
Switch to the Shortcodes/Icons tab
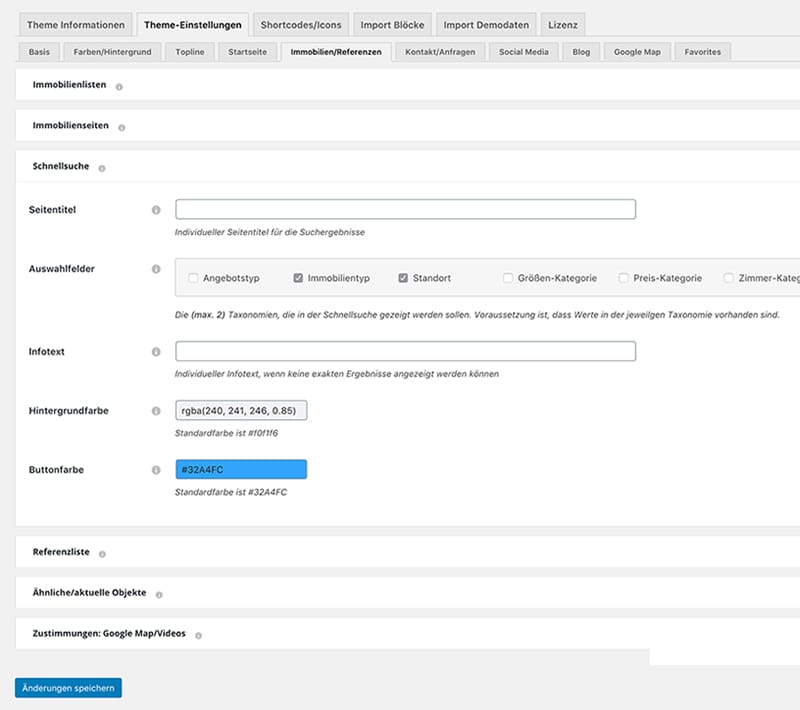point(301,25)
